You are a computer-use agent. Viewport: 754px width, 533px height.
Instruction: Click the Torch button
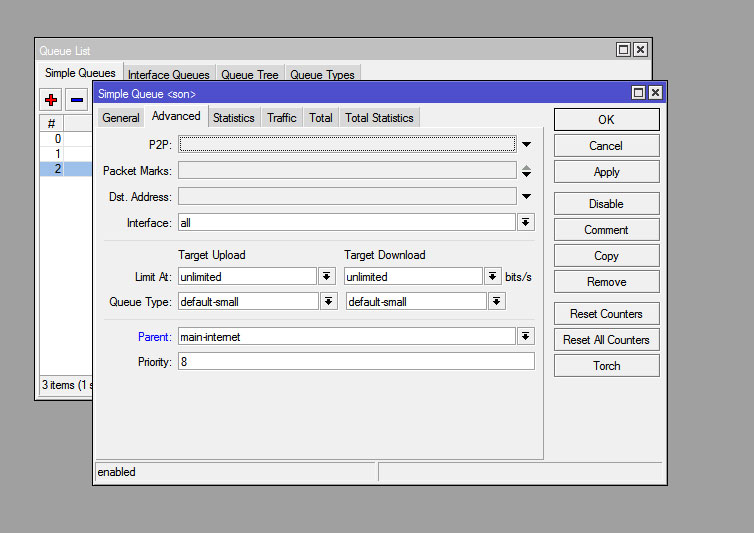tap(606, 366)
